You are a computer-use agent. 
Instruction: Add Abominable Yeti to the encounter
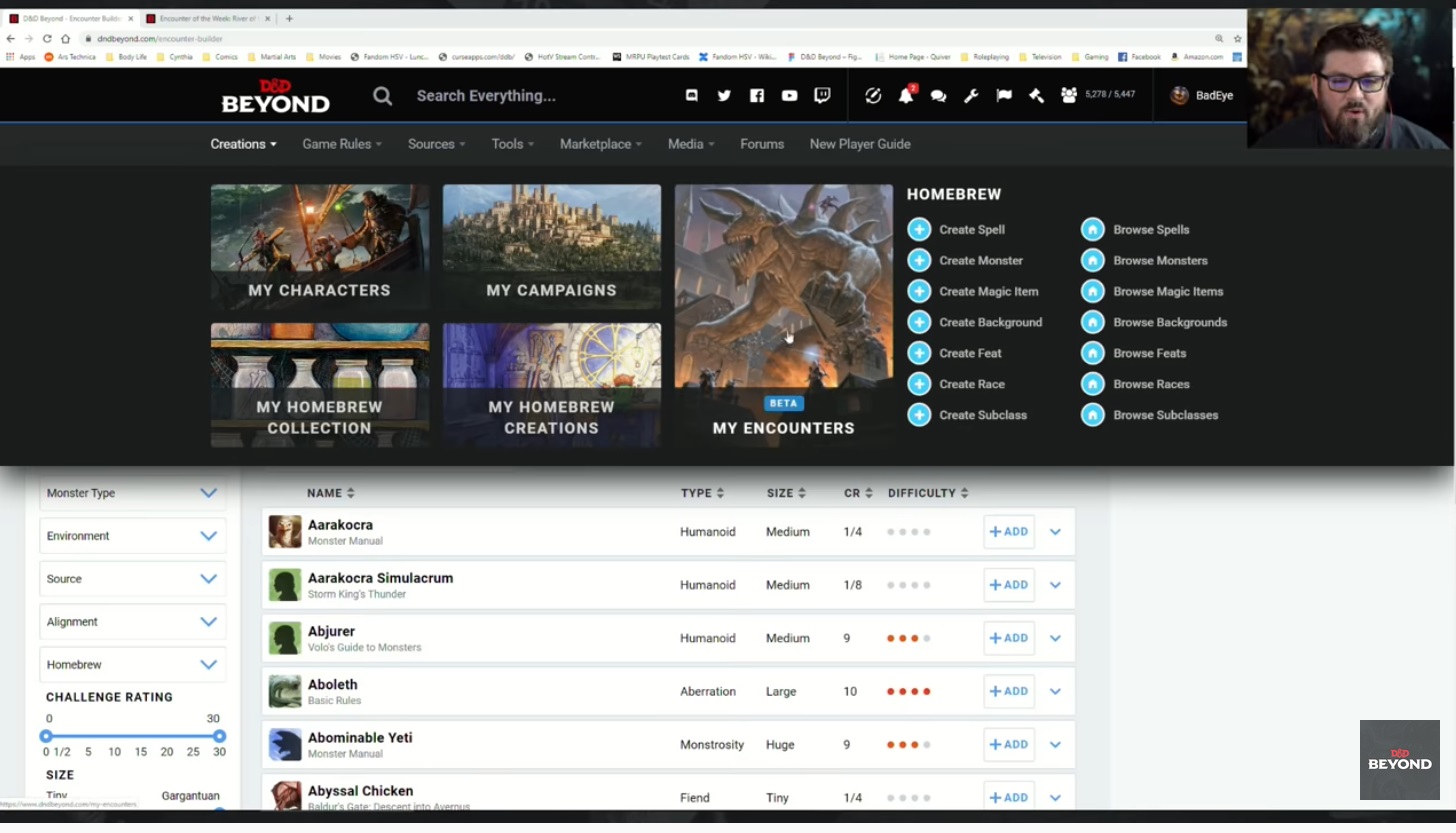click(1009, 744)
